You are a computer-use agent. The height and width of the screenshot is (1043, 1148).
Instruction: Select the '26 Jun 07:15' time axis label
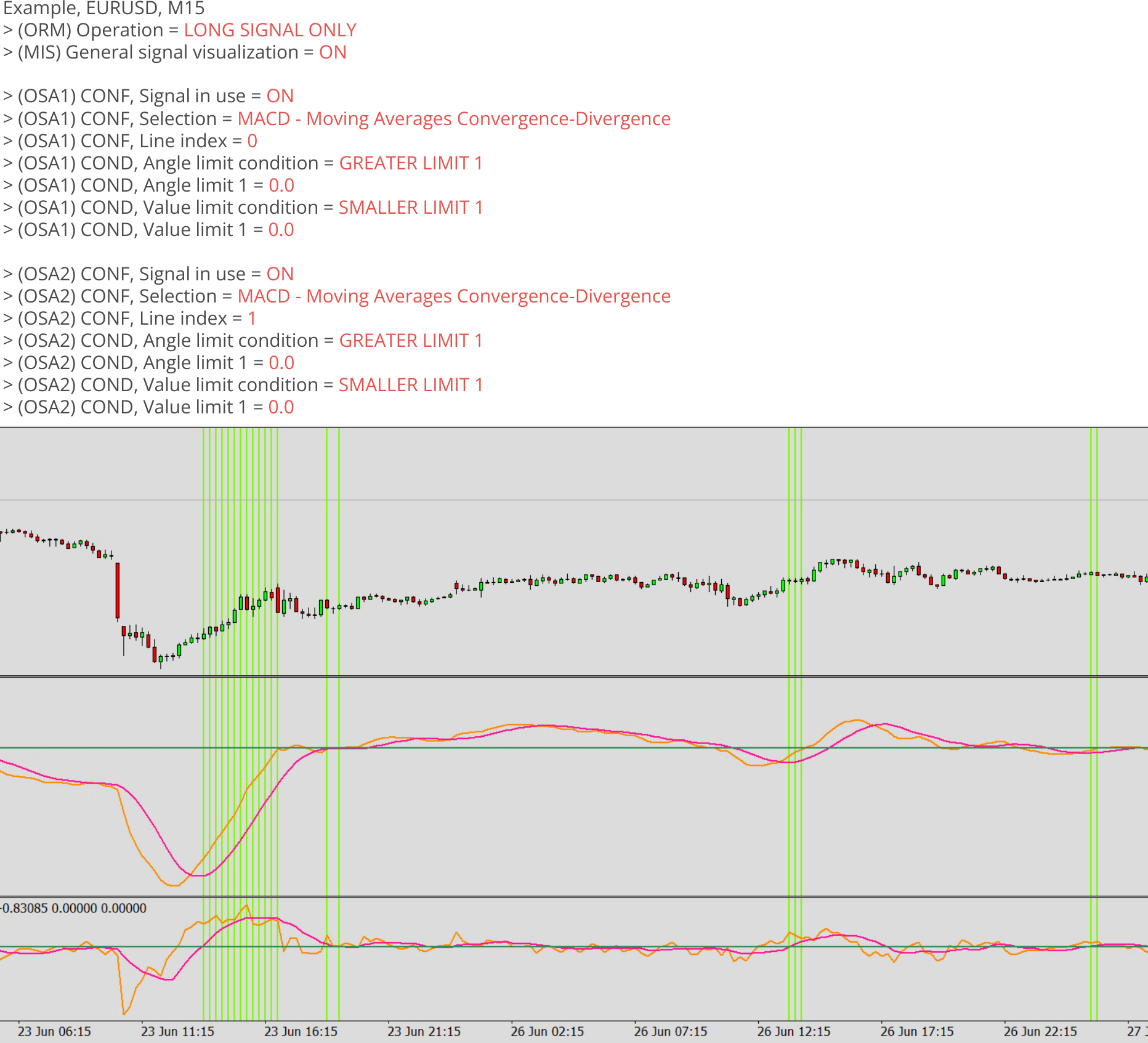(671, 1031)
